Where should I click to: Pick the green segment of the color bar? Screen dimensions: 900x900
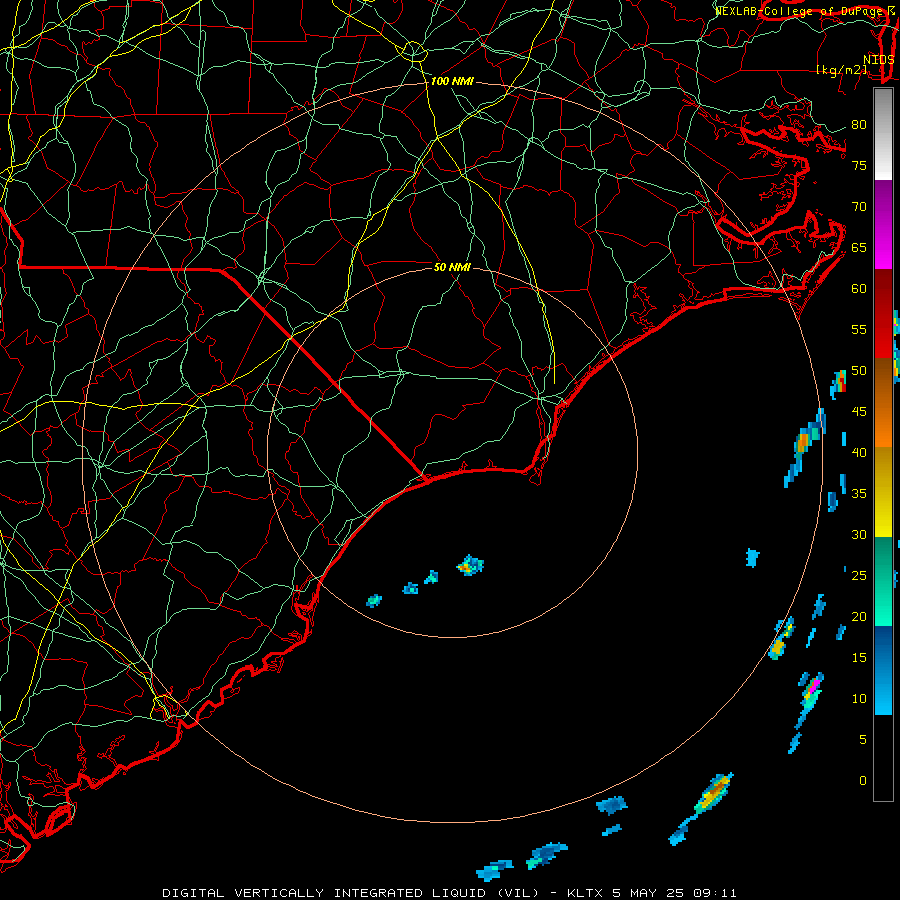coord(883,581)
